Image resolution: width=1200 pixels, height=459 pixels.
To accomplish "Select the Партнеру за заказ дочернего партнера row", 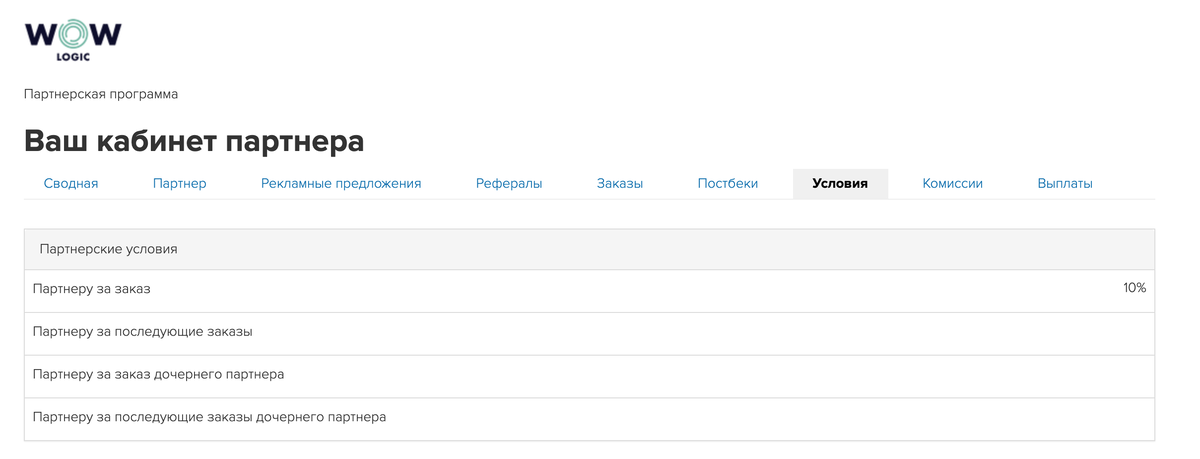I will pos(590,374).
